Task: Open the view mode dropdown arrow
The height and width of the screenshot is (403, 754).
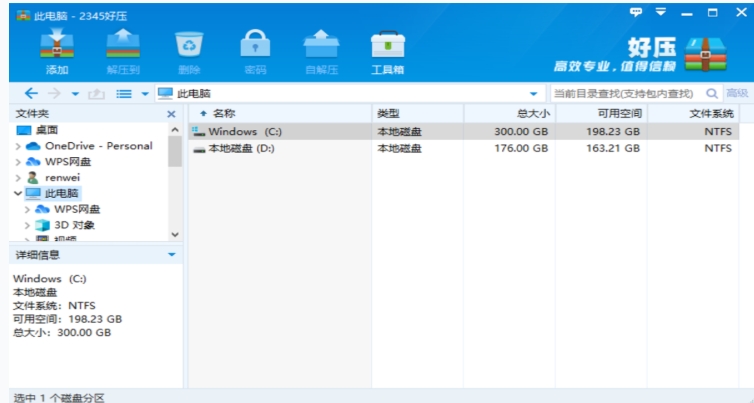Action: (x=145, y=94)
